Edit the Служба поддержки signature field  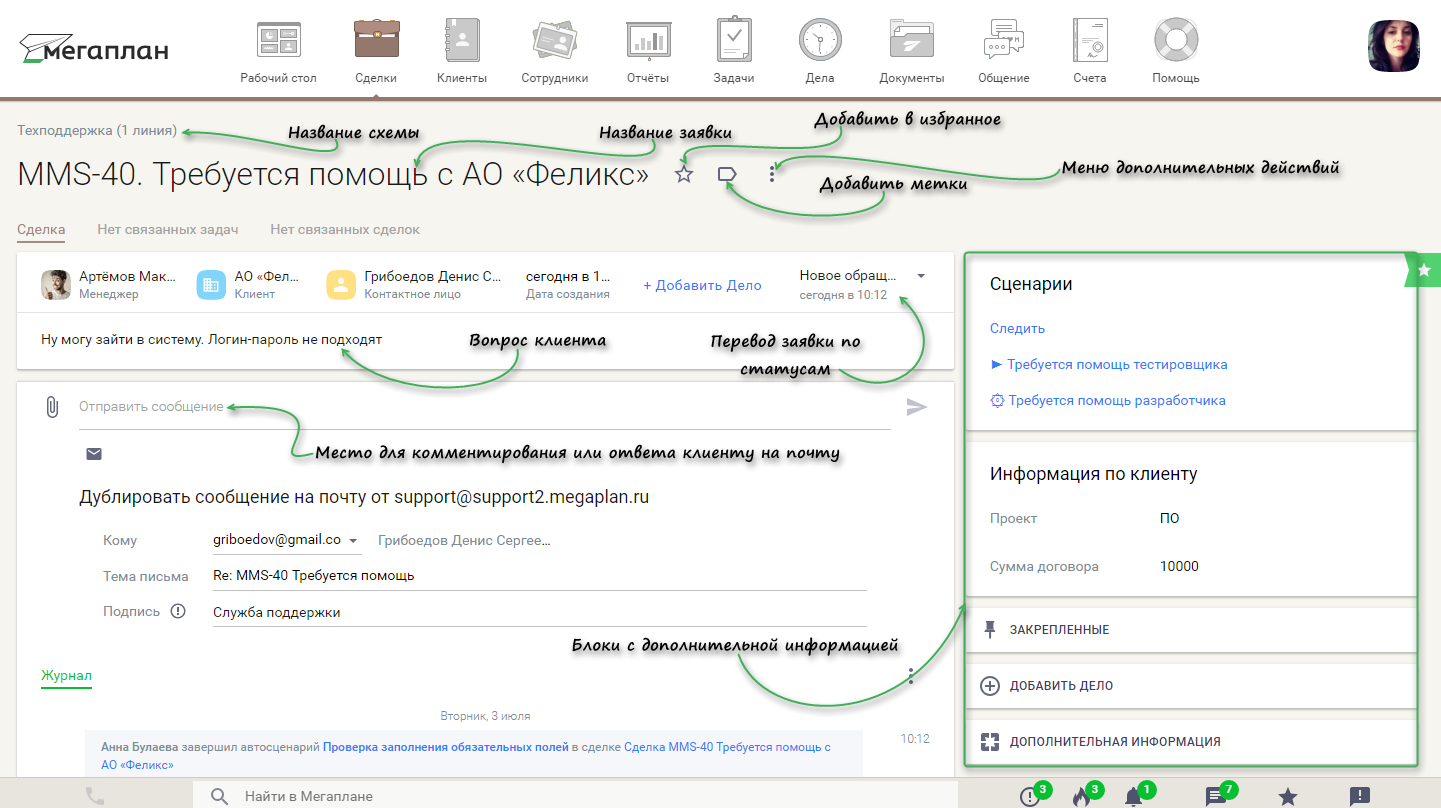point(540,612)
